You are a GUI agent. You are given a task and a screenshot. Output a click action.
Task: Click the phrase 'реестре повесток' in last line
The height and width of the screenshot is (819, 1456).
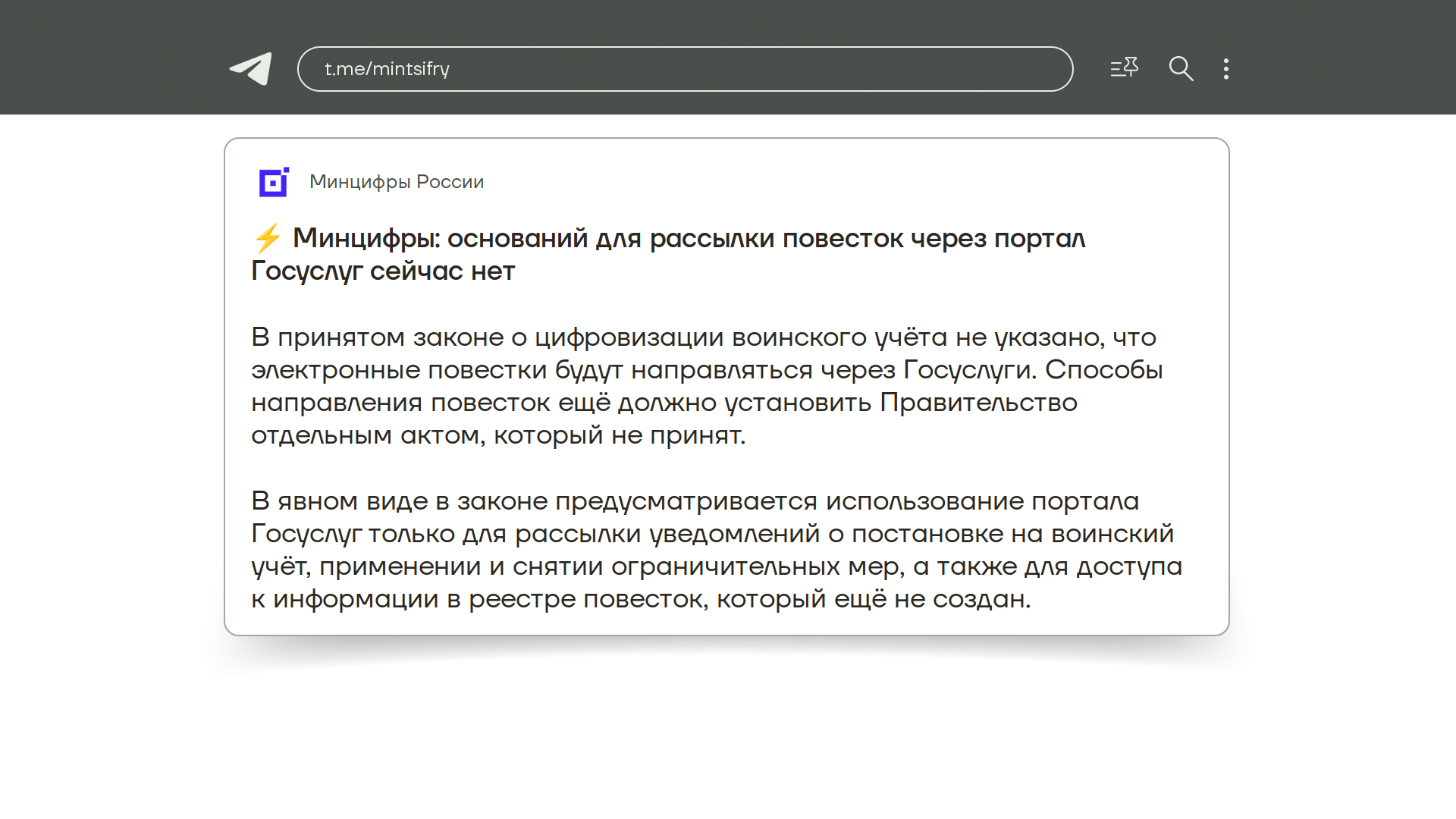click(x=588, y=599)
